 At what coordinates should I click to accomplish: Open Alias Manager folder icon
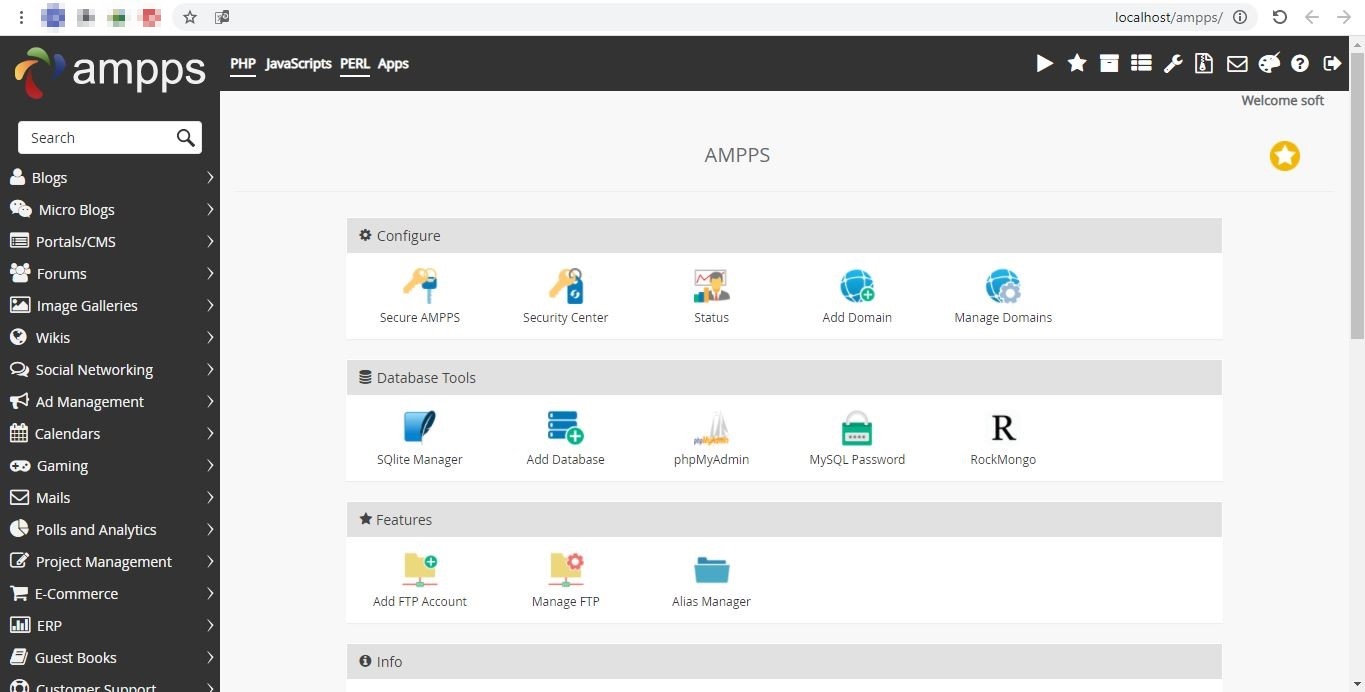pyautogui.click(x=711, y=570)
